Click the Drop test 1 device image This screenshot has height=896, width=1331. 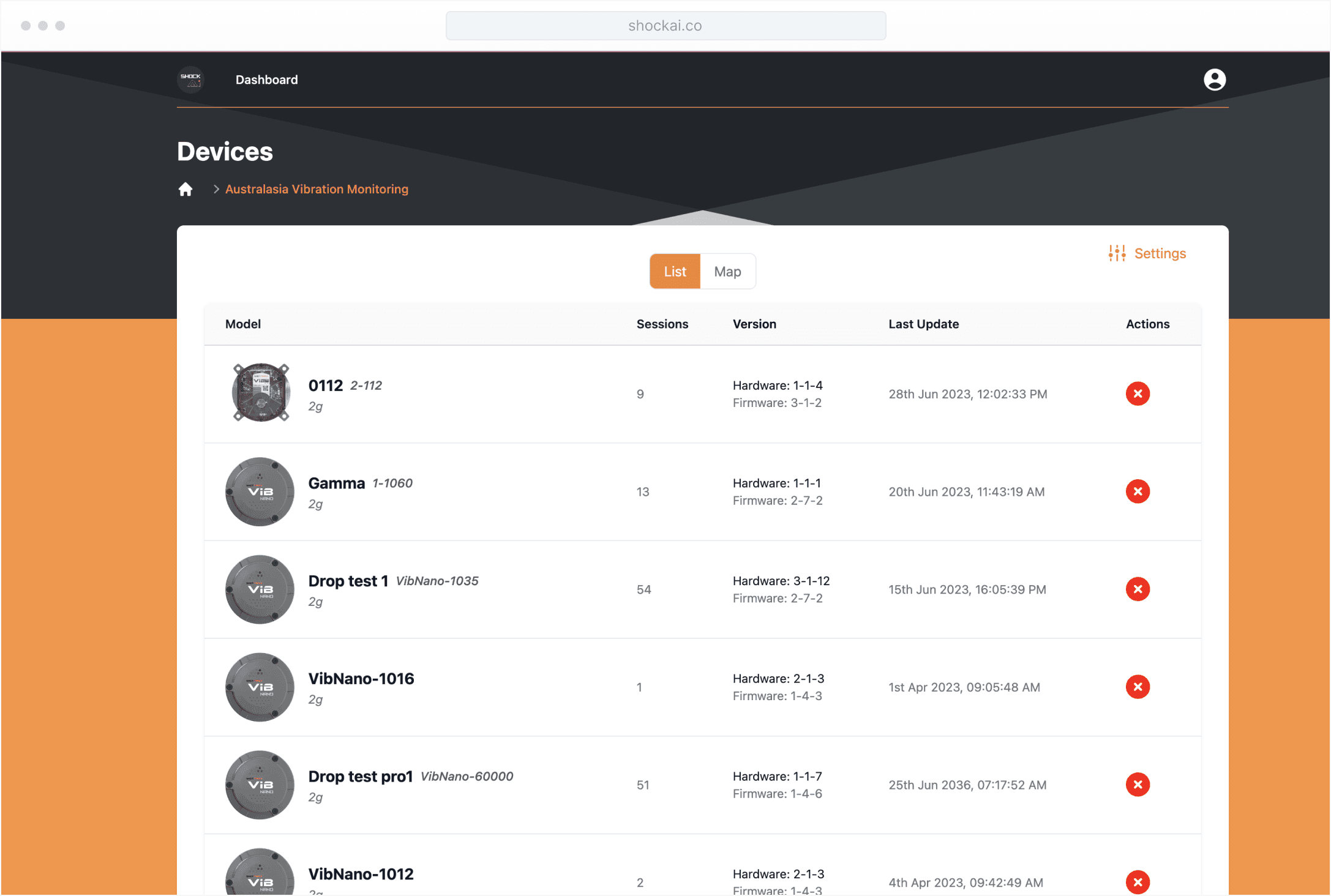tap(260, 589)
